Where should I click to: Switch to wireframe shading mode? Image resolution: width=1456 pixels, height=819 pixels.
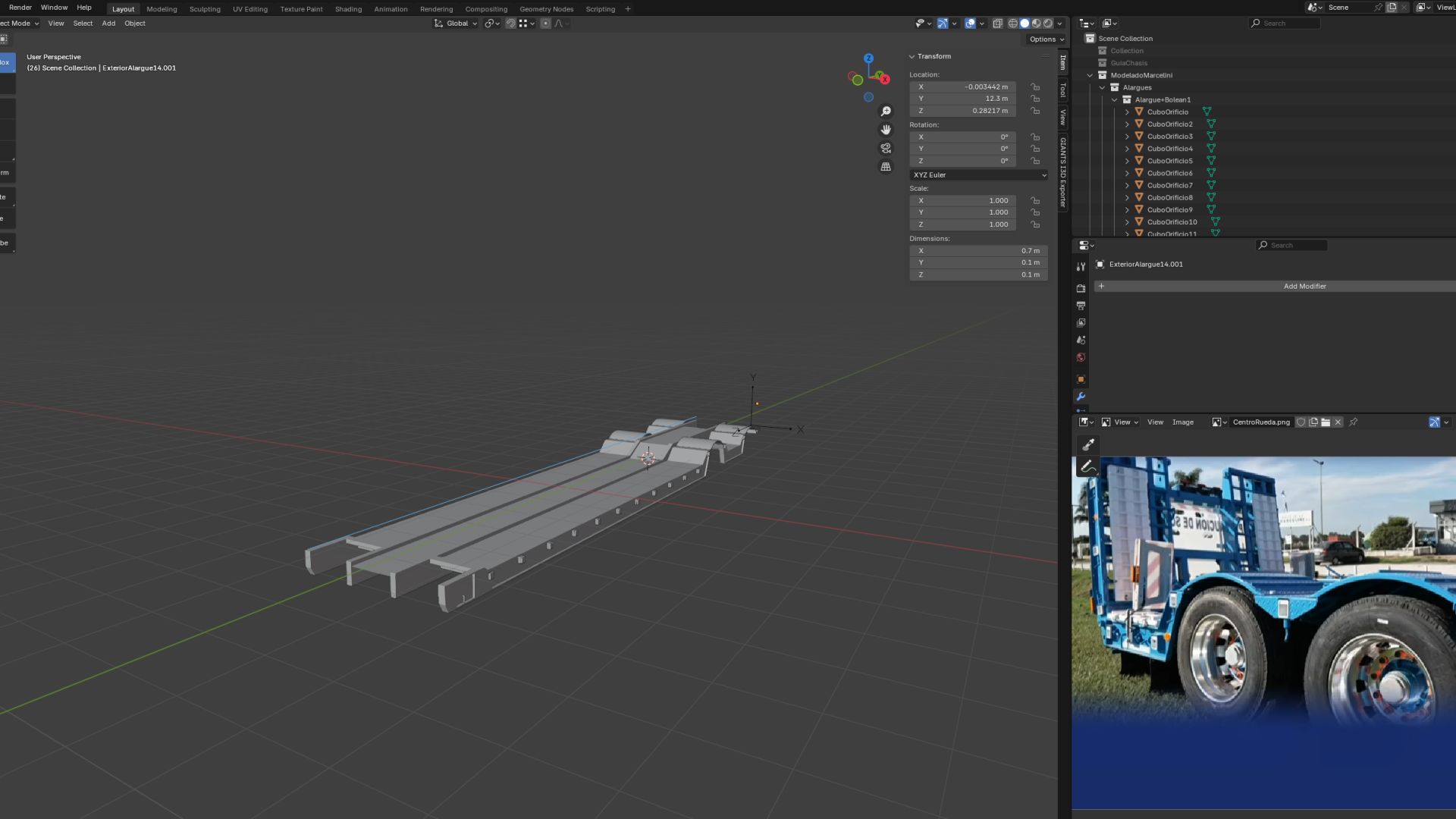click(x=1012, y=24)
